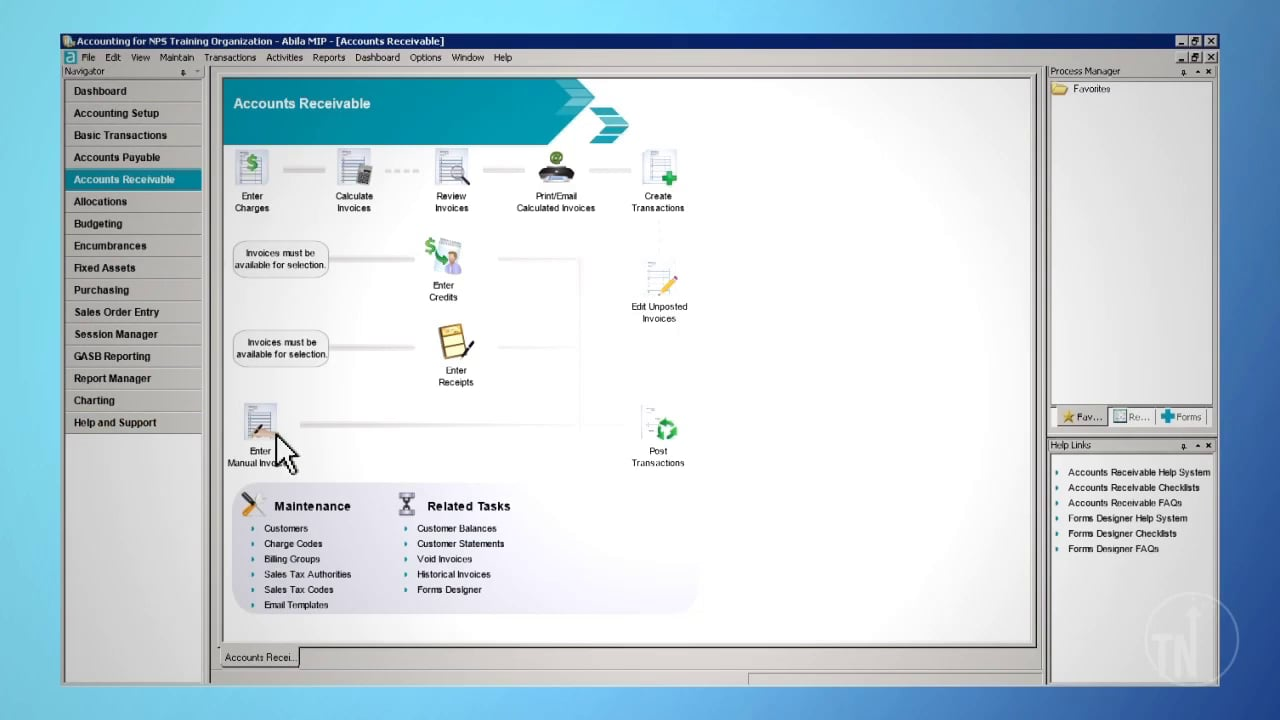This screenshot has width=1280, height=720.
Task: Click the Calculate Invoices icon
Action: (354, 168)
